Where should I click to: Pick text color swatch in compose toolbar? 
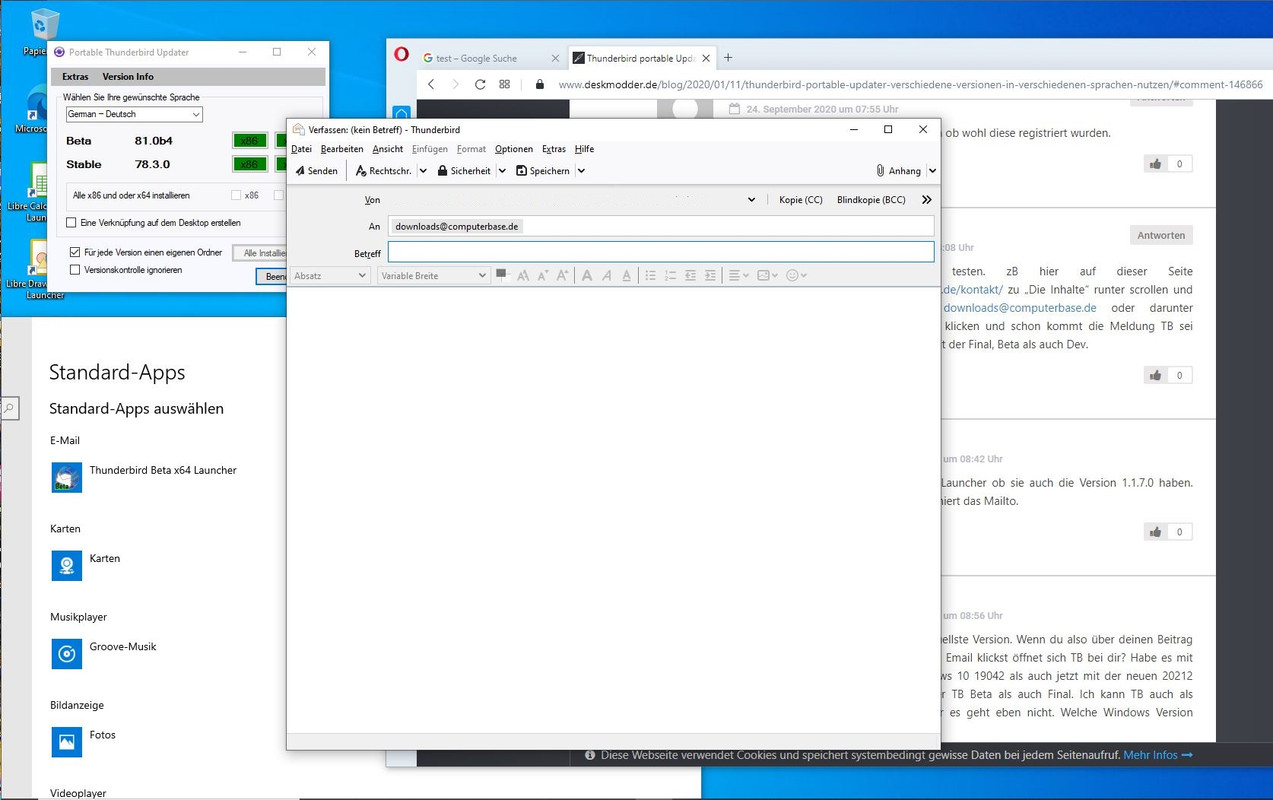click(502, 275)
